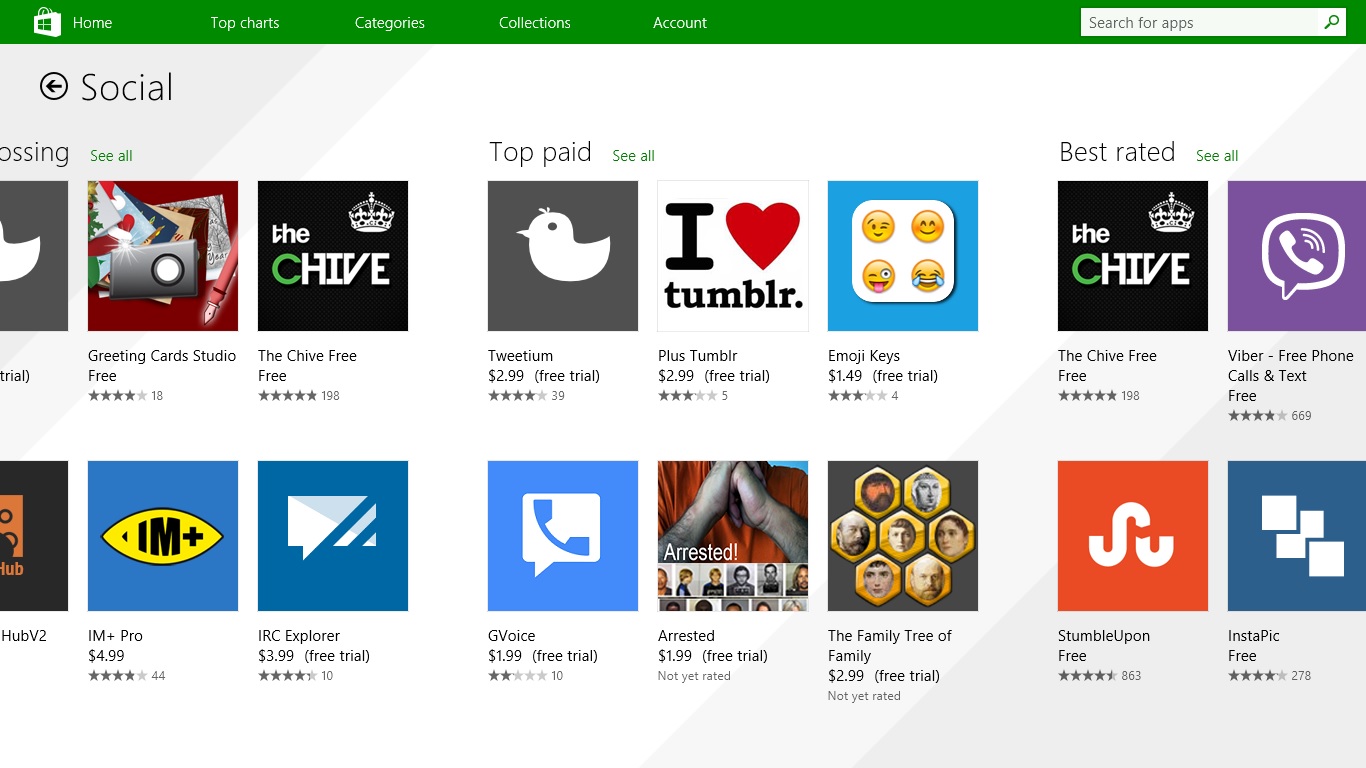The width and height of the screenshot is (1366, 768).
Task: Click Not yet rated under Arrested
Action: pyautogui.click(x=694, y=676)
